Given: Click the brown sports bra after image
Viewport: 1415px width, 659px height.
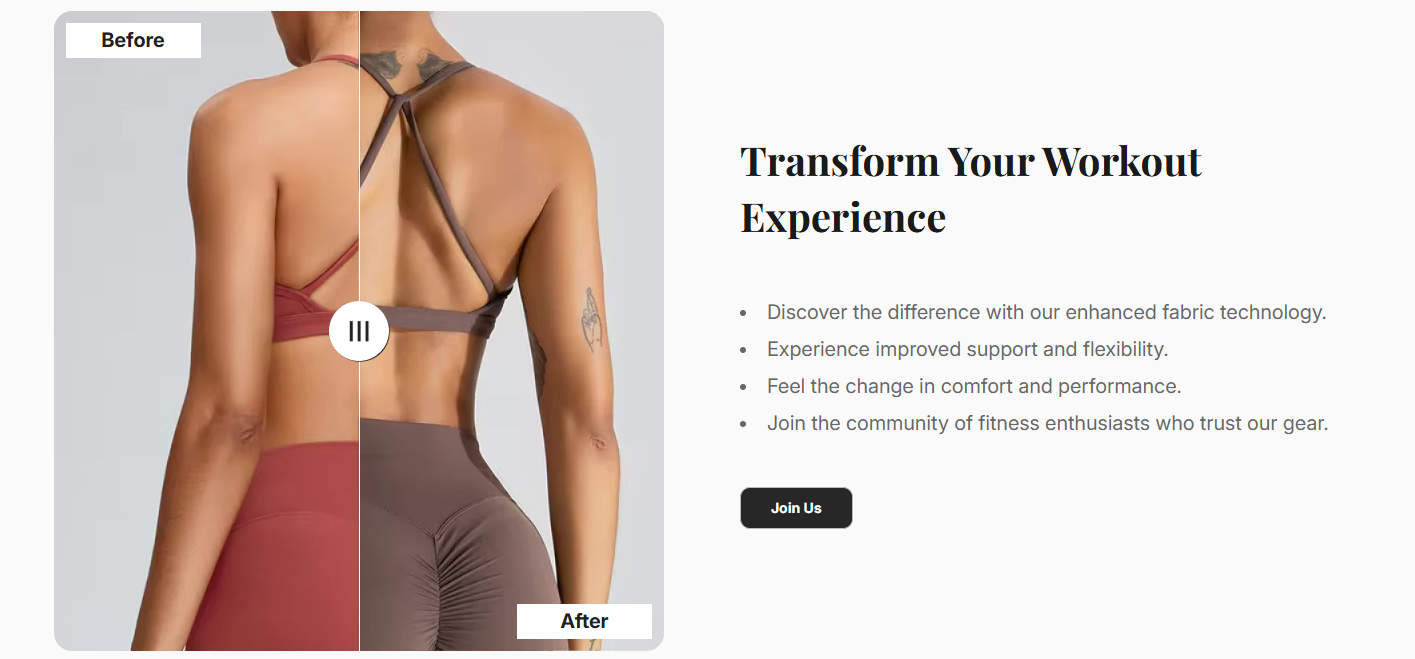Looking at the screenshot, I should click(x=511, y=331).
